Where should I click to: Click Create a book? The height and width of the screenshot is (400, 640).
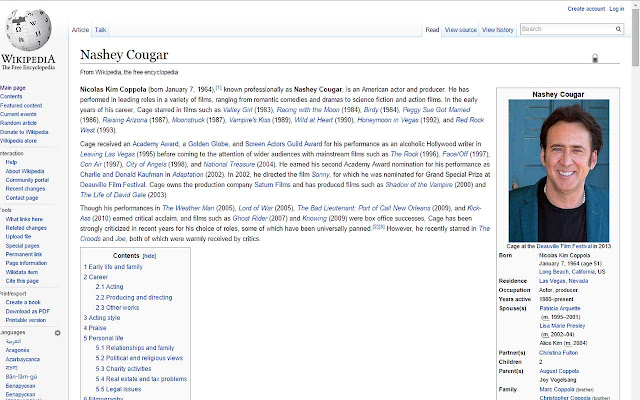click(23, 302)
